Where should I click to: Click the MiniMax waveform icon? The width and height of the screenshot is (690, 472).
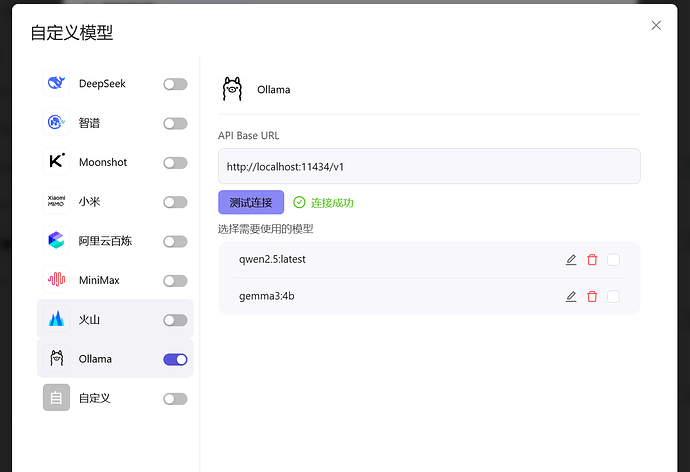tap(56, 280)
